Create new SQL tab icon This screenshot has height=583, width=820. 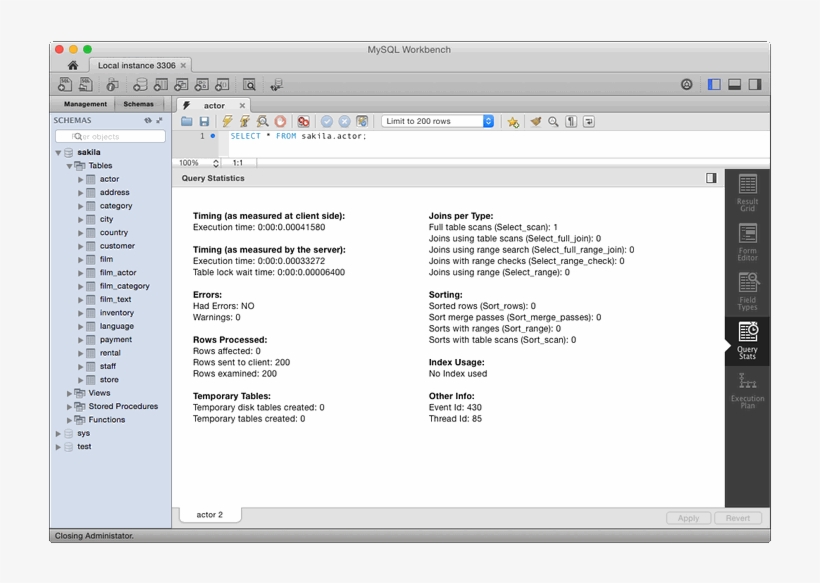point(65,84)
